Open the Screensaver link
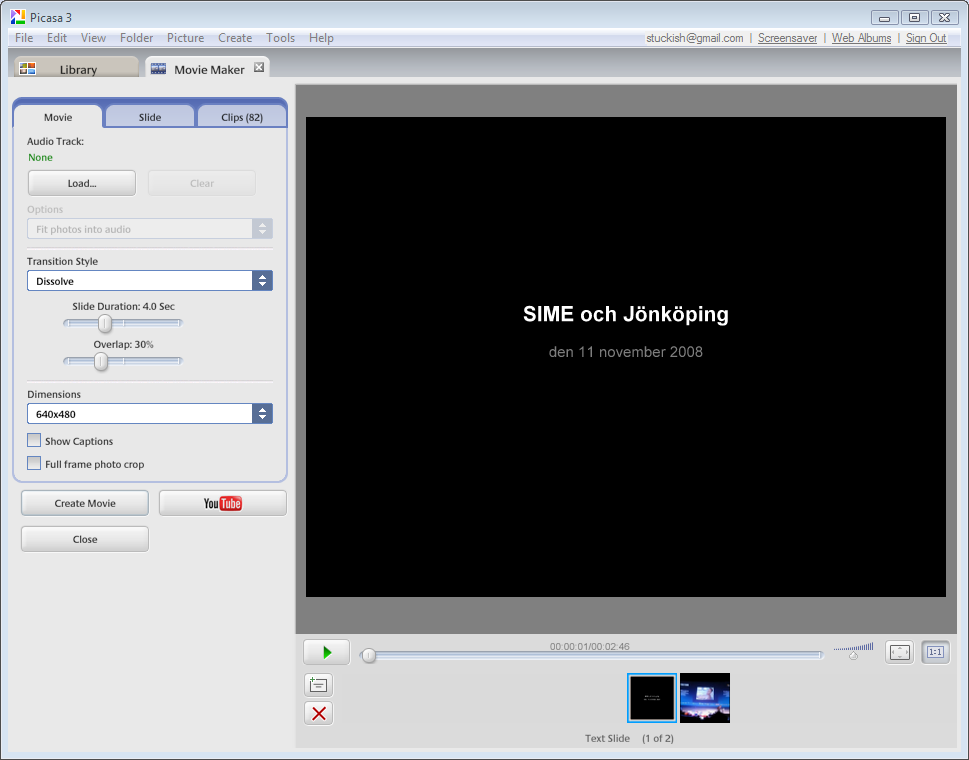 tap(787, 38)
